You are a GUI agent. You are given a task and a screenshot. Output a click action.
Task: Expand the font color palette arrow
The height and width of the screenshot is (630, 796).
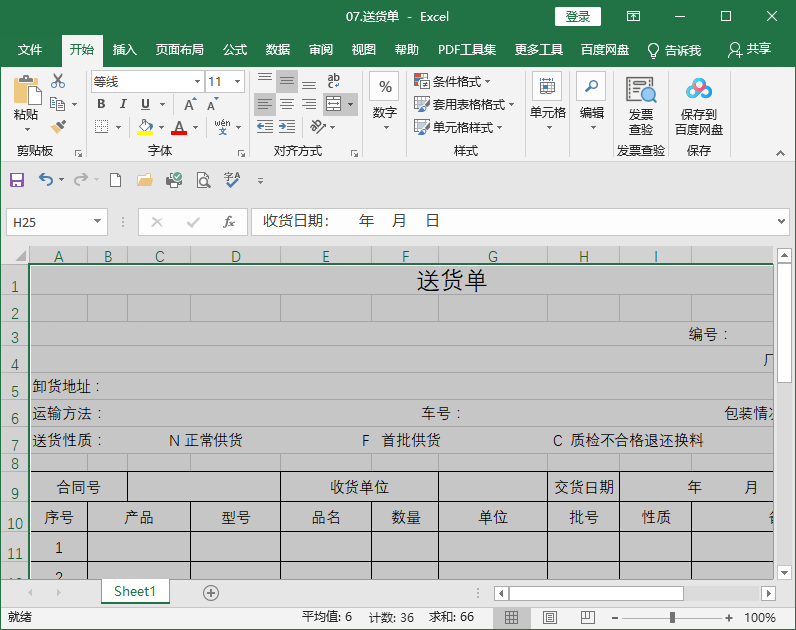click(x=195, y=127)
